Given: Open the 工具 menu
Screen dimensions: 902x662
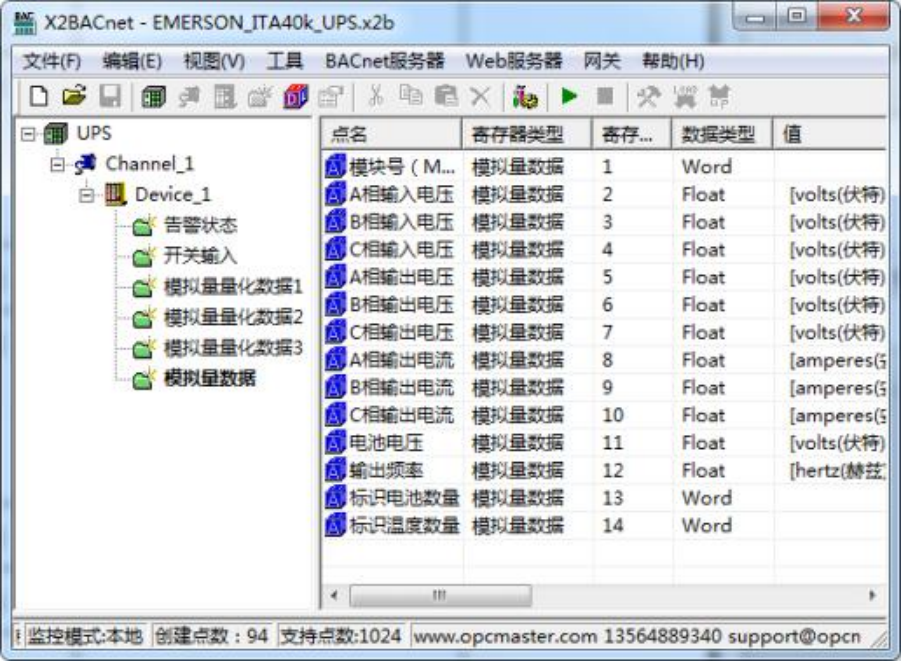Looking at the screenshot, I should [x=285, y=61].
